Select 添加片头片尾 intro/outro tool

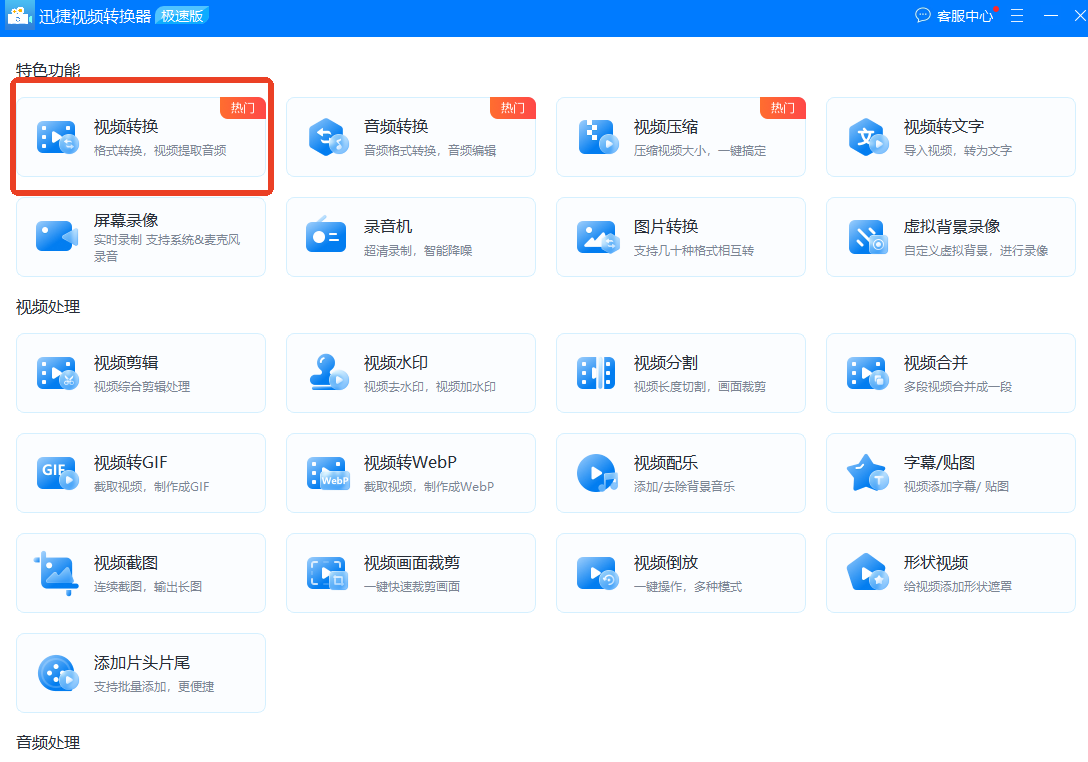click(x=140, y=672)
